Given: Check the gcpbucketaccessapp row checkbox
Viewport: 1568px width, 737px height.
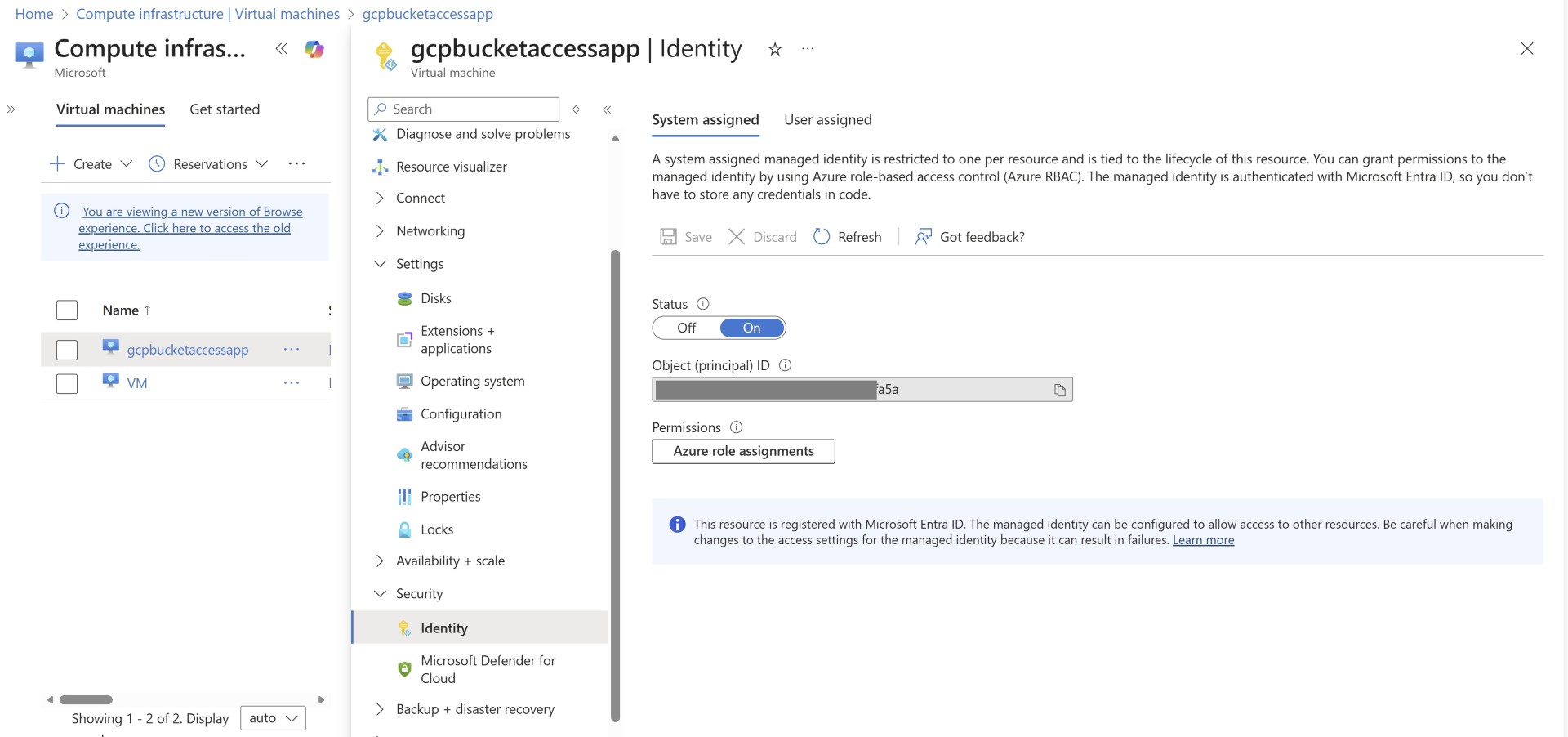Looking at the screenshot, I should (x=67, y=350).
